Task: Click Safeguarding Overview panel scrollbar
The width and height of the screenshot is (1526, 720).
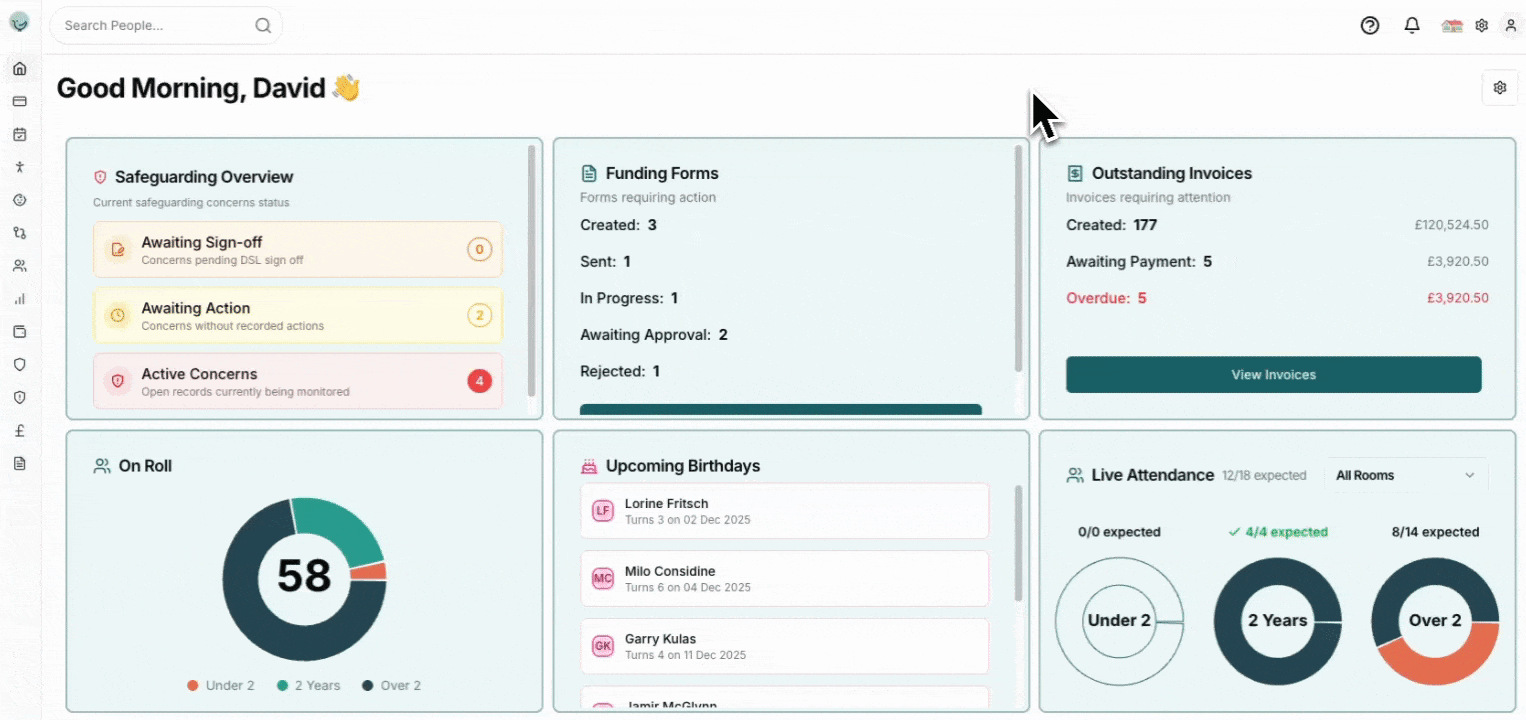Action: coord(531,271)
